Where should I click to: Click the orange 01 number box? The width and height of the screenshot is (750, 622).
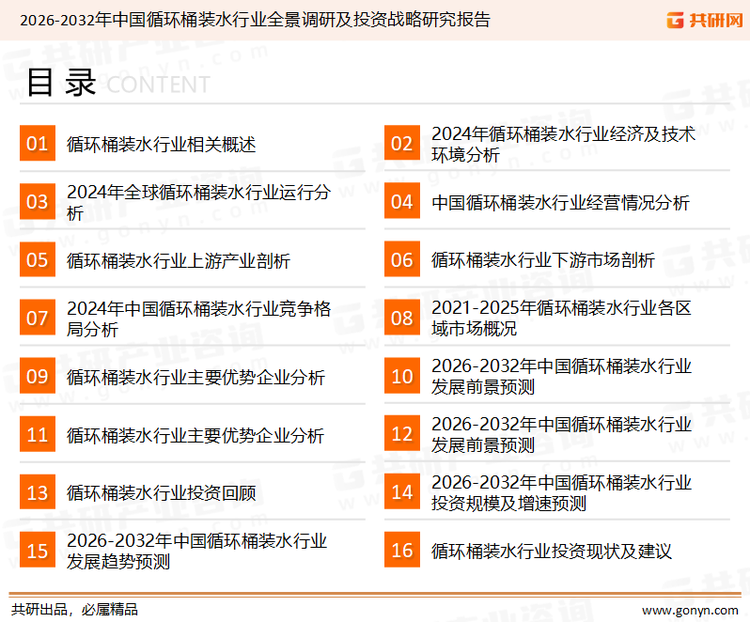(37, 143)
